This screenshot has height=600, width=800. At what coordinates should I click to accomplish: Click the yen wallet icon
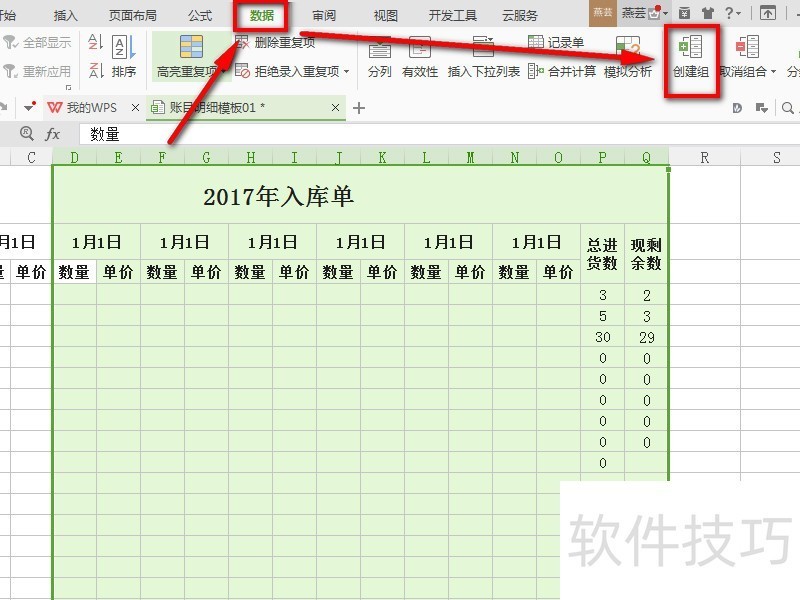[x=685, y=13]
